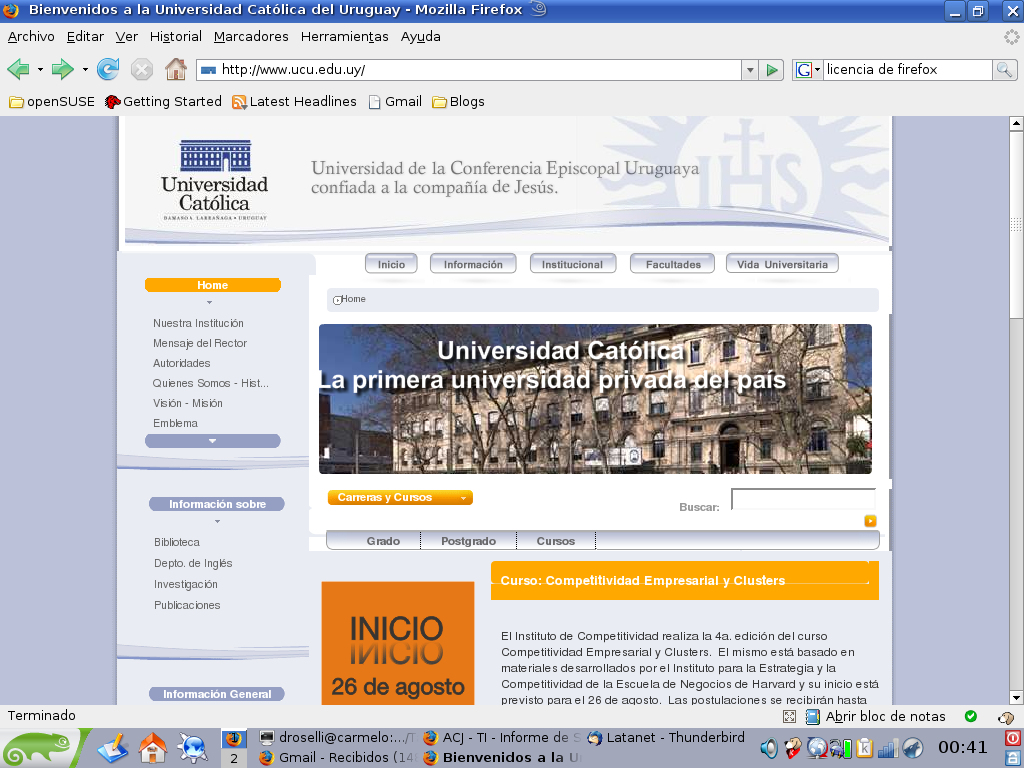Click the vertical scrollbar down arrow
Screen dimensions: 1024x768
pos(1016,697)
